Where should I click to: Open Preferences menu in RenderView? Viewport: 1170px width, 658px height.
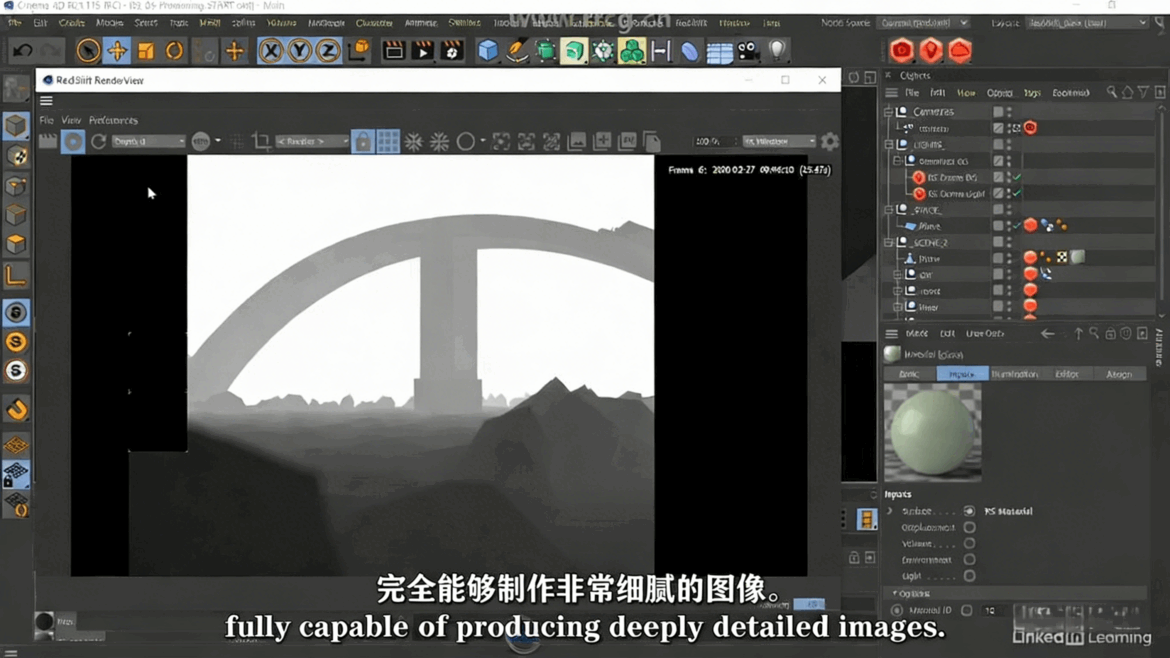coord(113,120)
